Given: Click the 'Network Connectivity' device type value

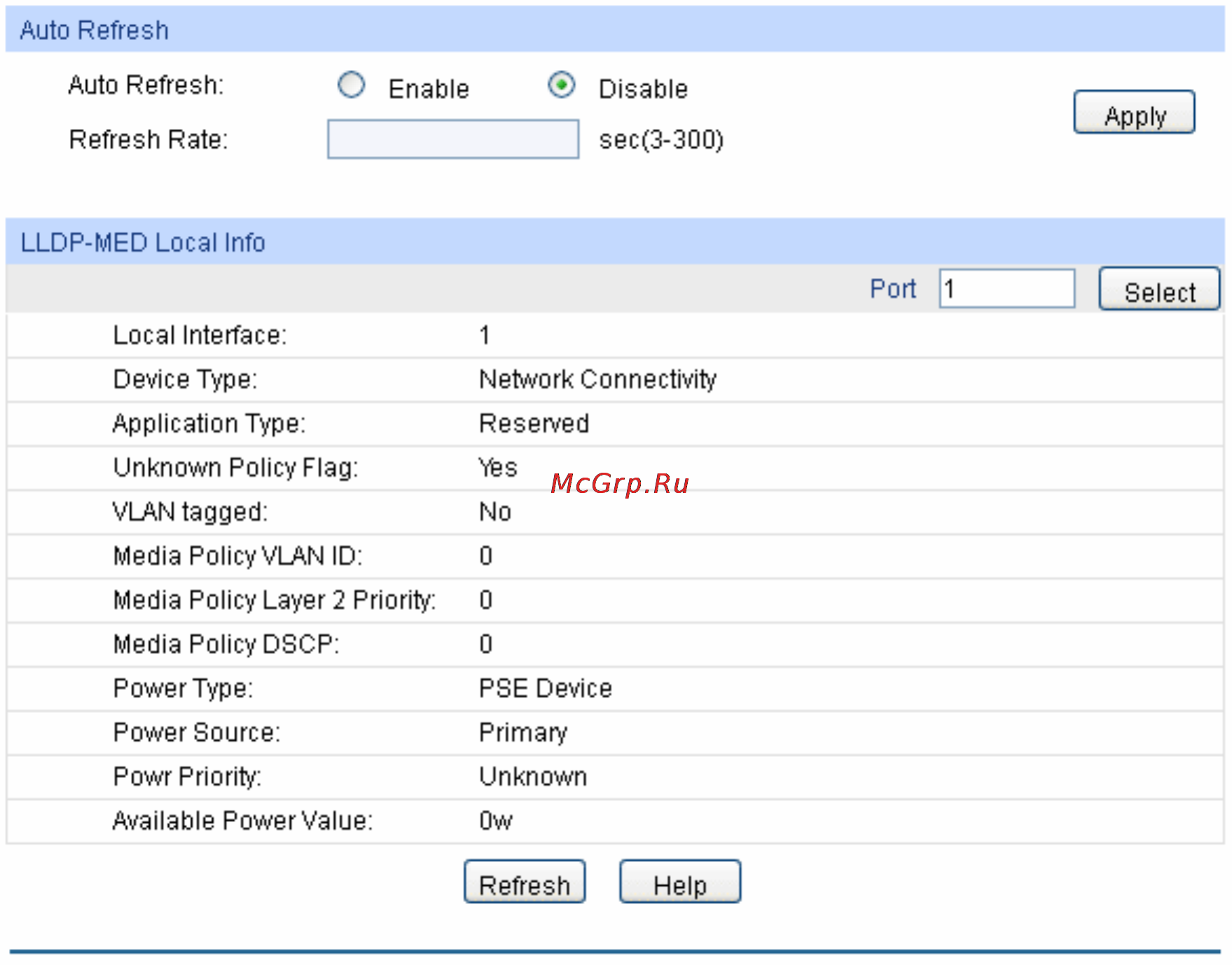Looking at the screenshot, I should (597, 380).
